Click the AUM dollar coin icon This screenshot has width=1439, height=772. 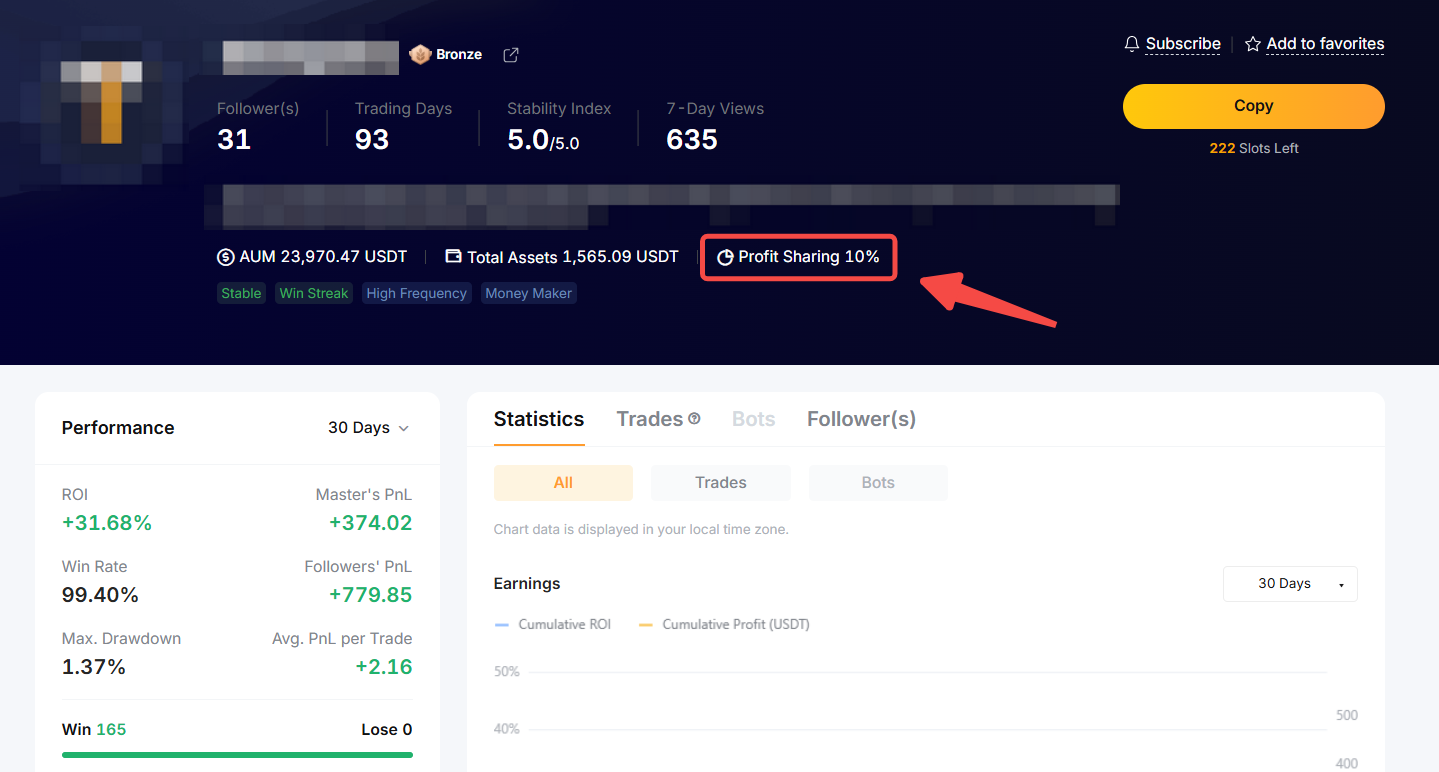tap(226, 257)
